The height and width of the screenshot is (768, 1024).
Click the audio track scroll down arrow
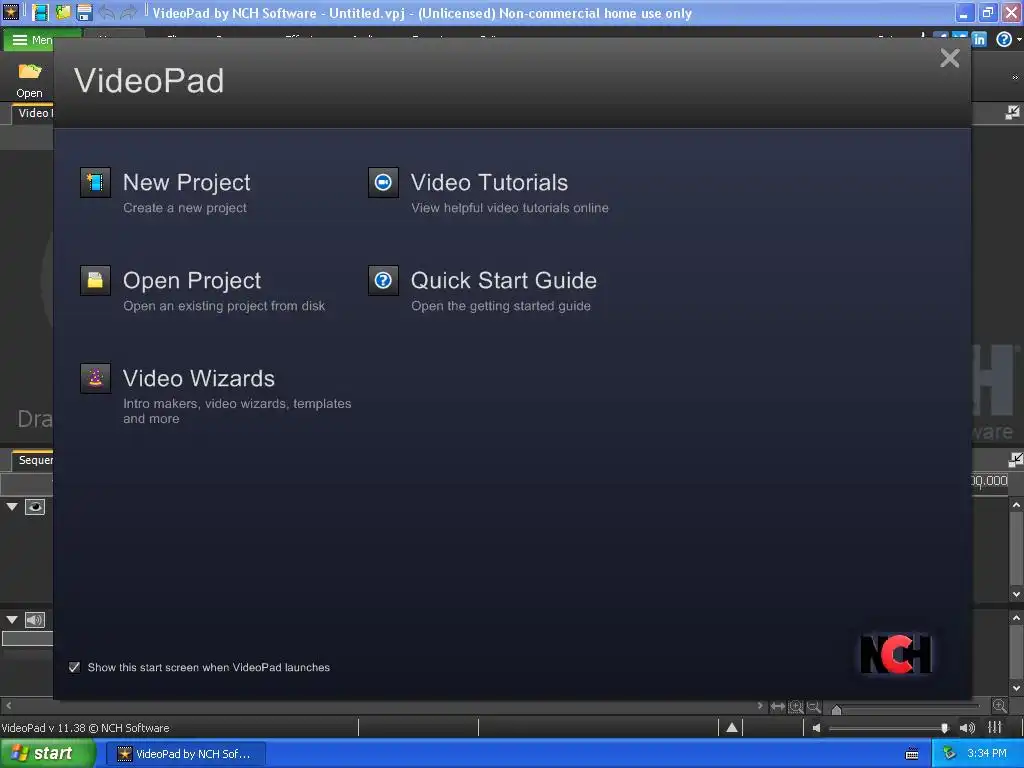pyautogui.click(x=1016, y=688)
